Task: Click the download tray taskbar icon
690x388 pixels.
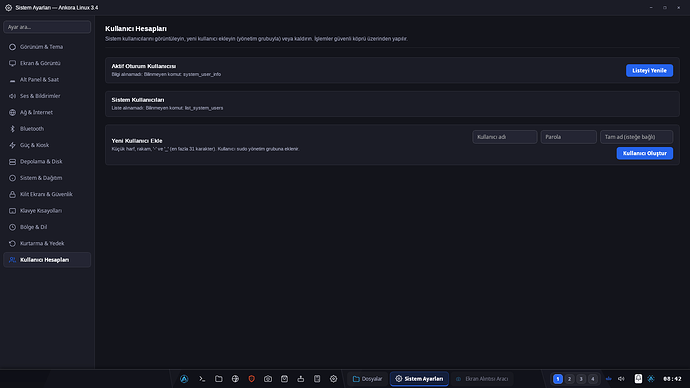Action: tap(301, 379)
